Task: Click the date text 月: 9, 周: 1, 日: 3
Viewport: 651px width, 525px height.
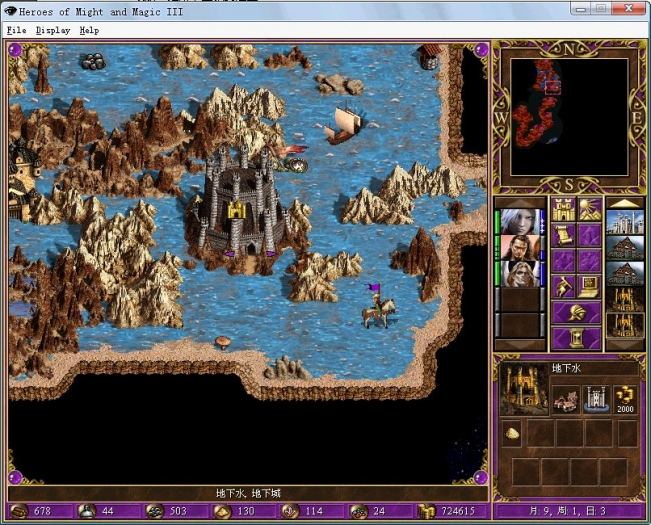Action: point(568,511)
